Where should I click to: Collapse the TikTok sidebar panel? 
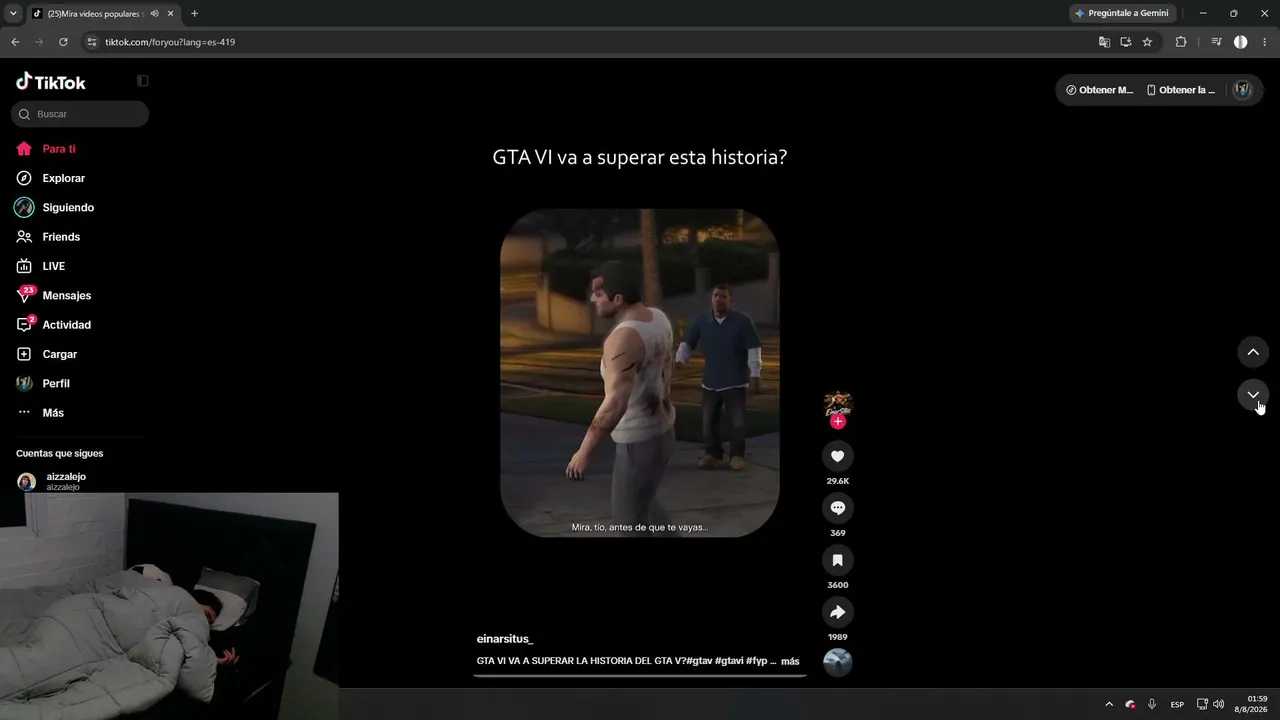[x=142, y=81]
